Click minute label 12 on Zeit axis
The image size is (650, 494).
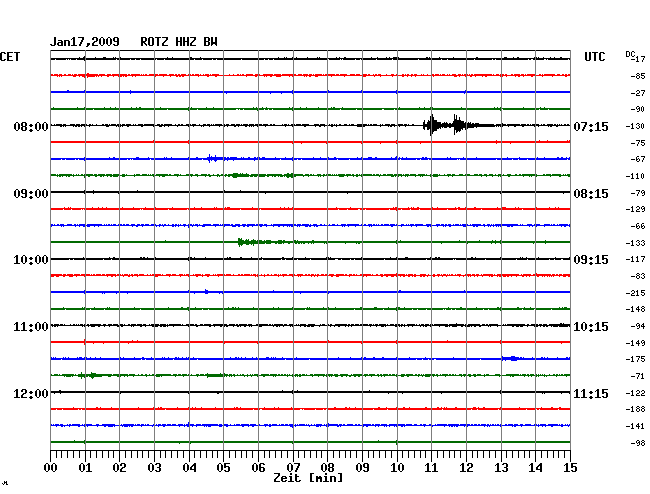466,468
